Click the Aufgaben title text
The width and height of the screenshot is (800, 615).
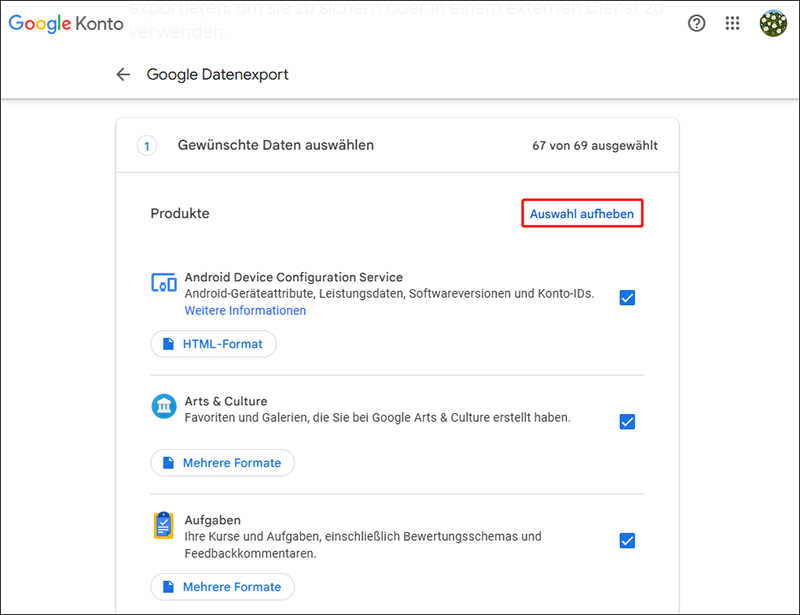(x=212, y=520)
